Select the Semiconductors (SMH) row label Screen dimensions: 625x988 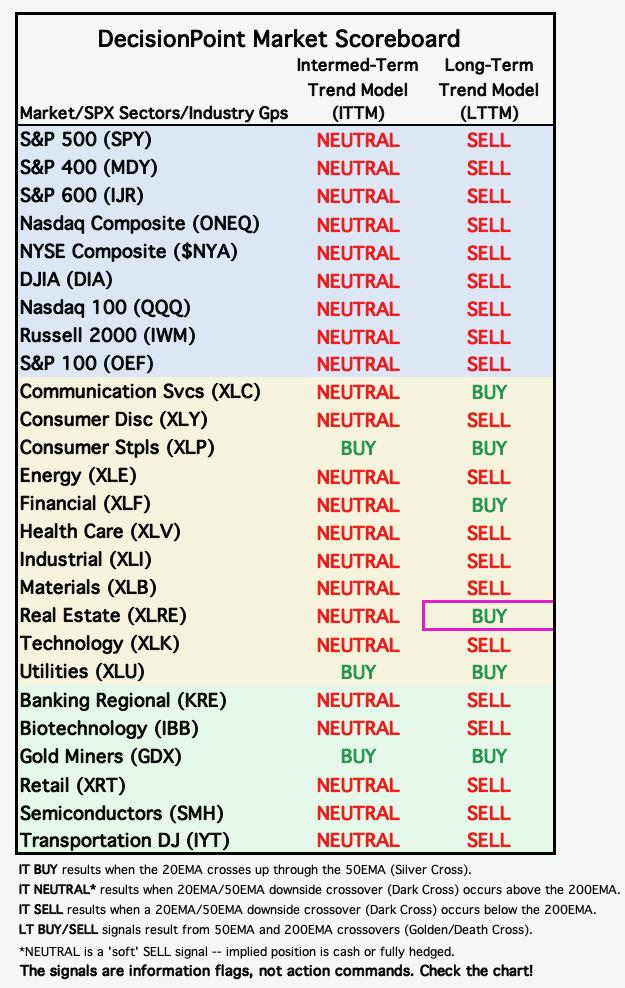122,813
